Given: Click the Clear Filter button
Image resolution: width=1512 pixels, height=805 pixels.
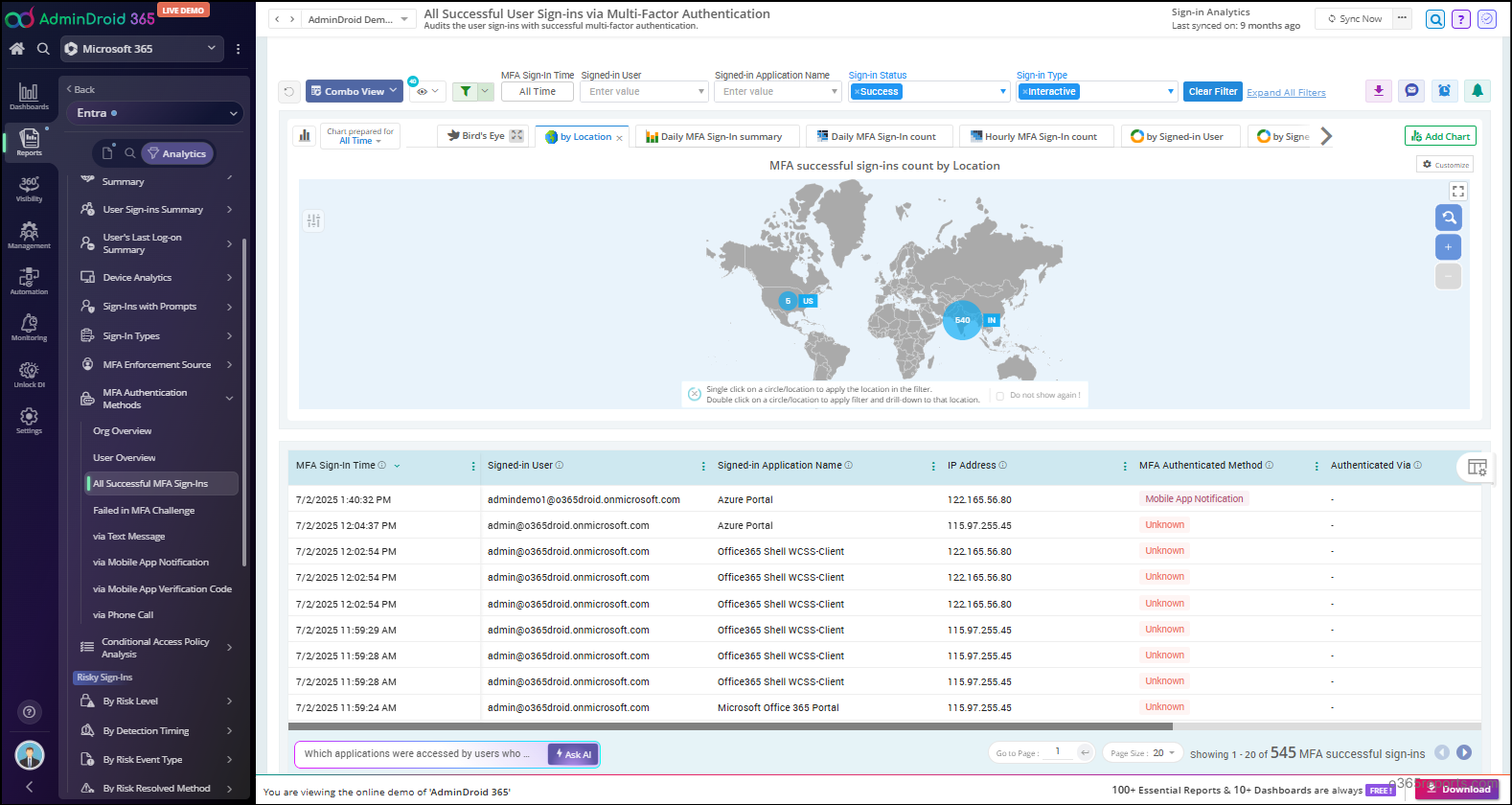Looking at the screenshot, I should click(1213, 91).
